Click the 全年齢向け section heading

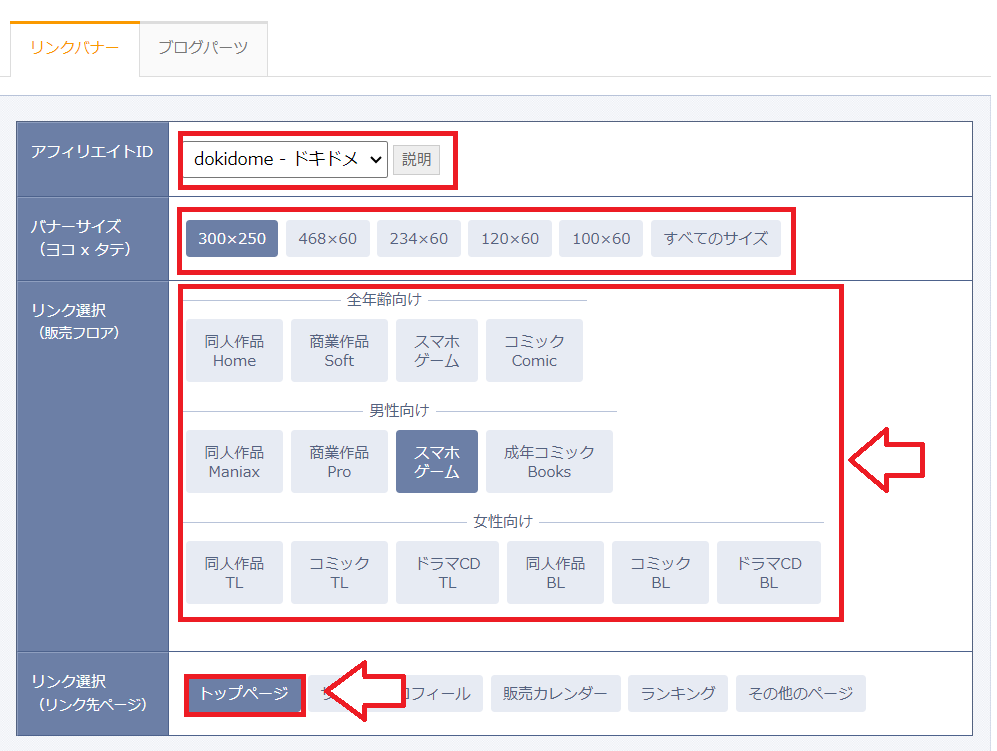[x=384, y=300]
